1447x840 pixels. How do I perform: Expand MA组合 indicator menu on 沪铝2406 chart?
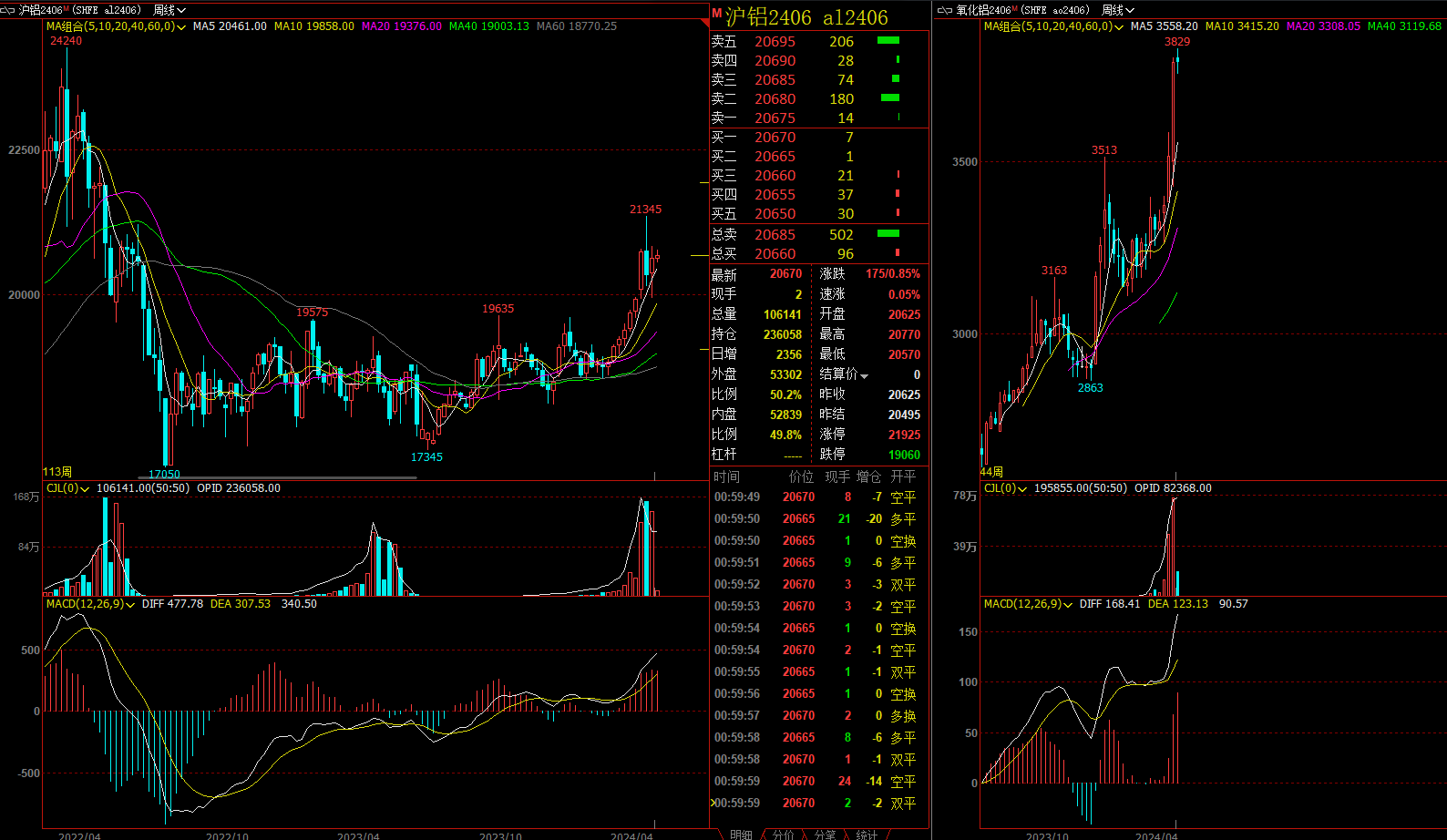[x=181, y=27]
